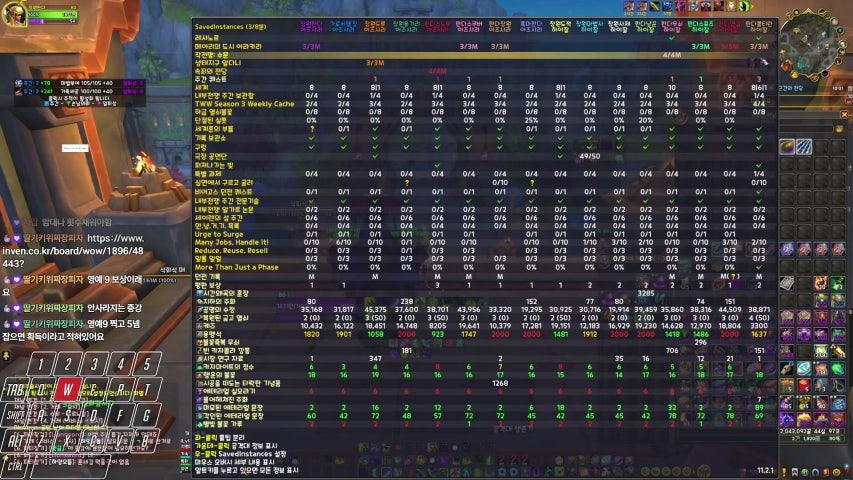The image size is (853, 480).
Task: Click the 'More Than Just a Phase' row label
Action: (237, 267)
